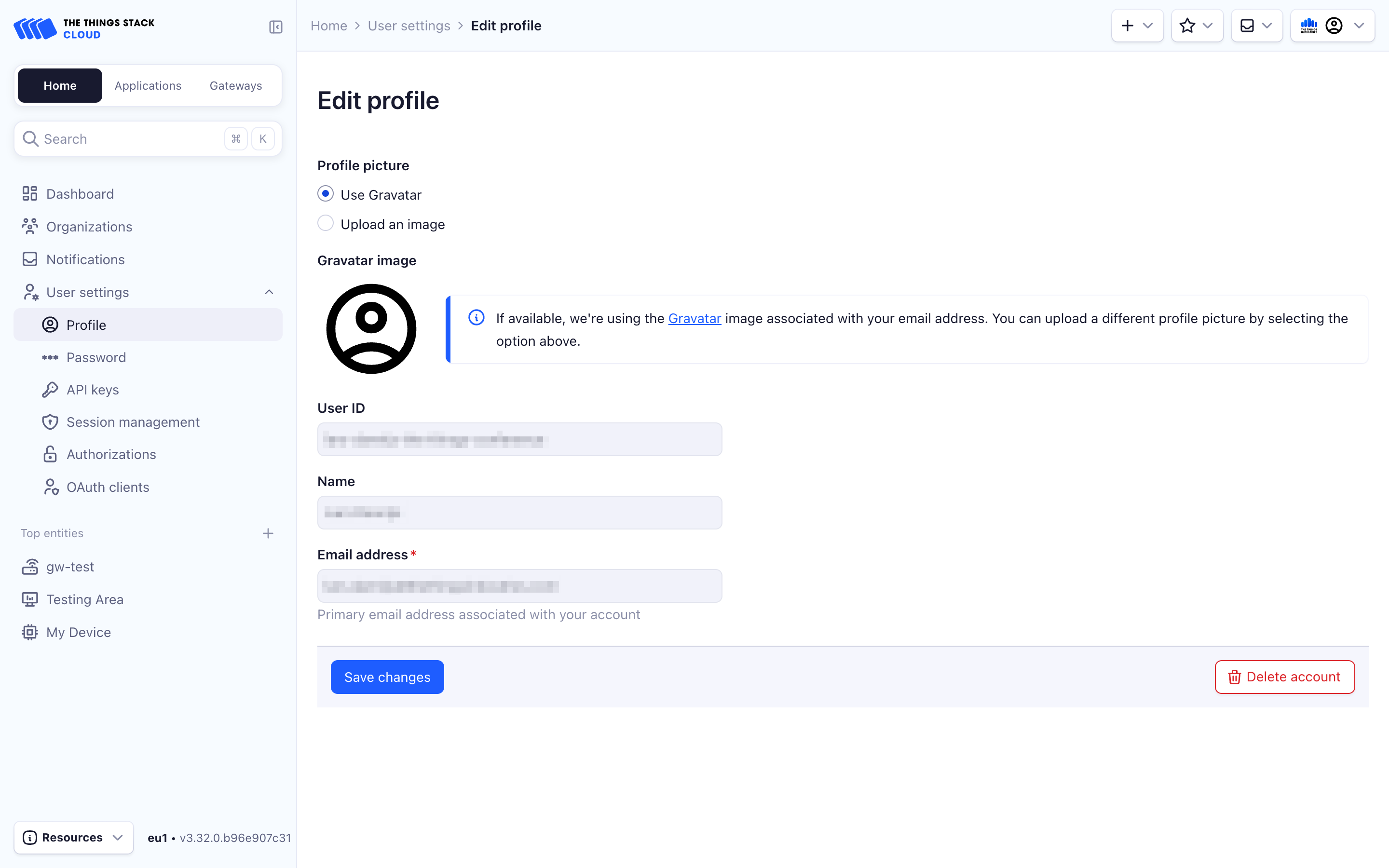Click the Notifications inbox icon in sidebar
Image resolution: width=1389 pixels, height=868 pixels.
point(30,259)
